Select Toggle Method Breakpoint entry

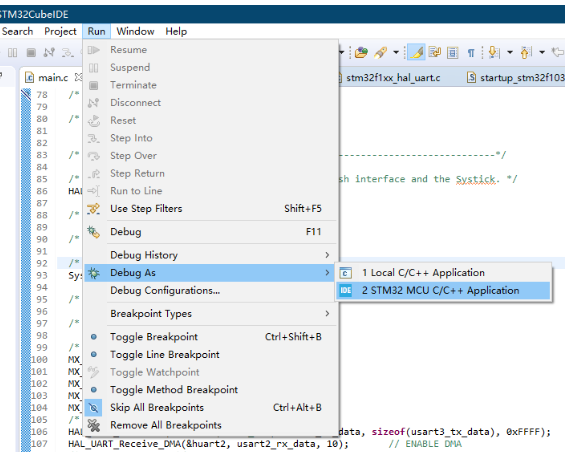click(x=210, y=390)
